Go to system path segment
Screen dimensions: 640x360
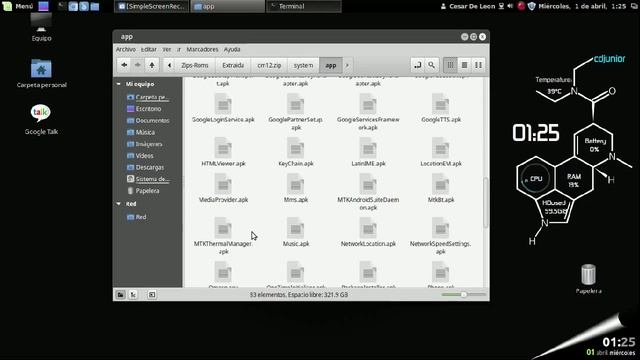[303, 65]
